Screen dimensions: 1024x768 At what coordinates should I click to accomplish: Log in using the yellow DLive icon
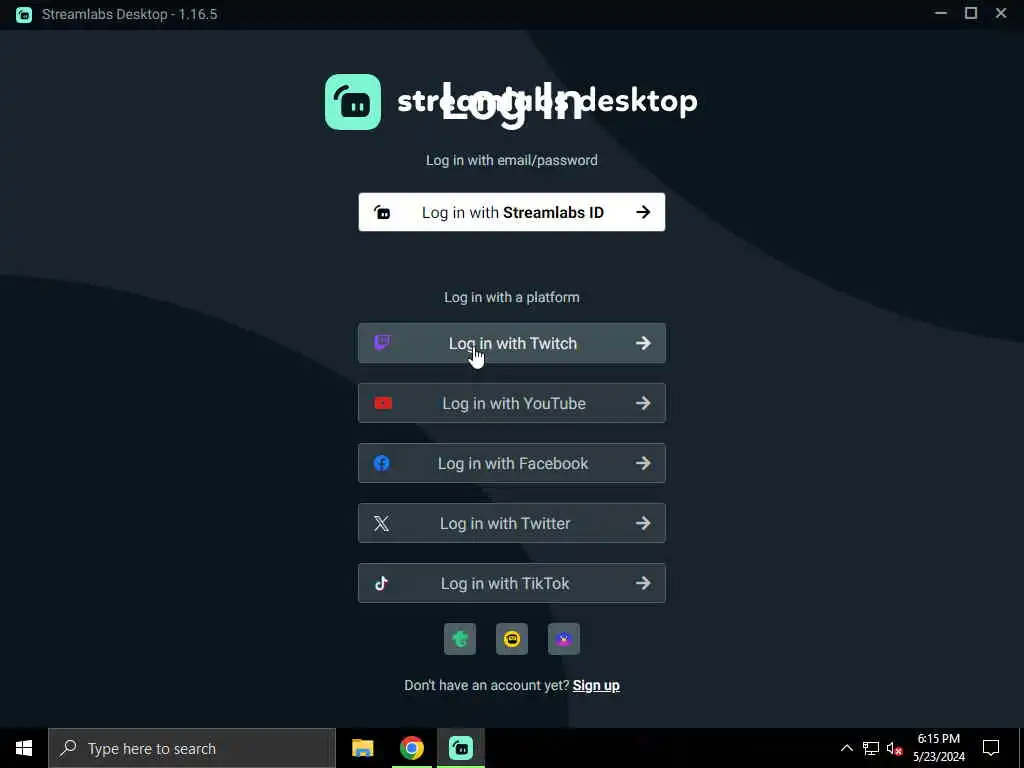[512, 639]
